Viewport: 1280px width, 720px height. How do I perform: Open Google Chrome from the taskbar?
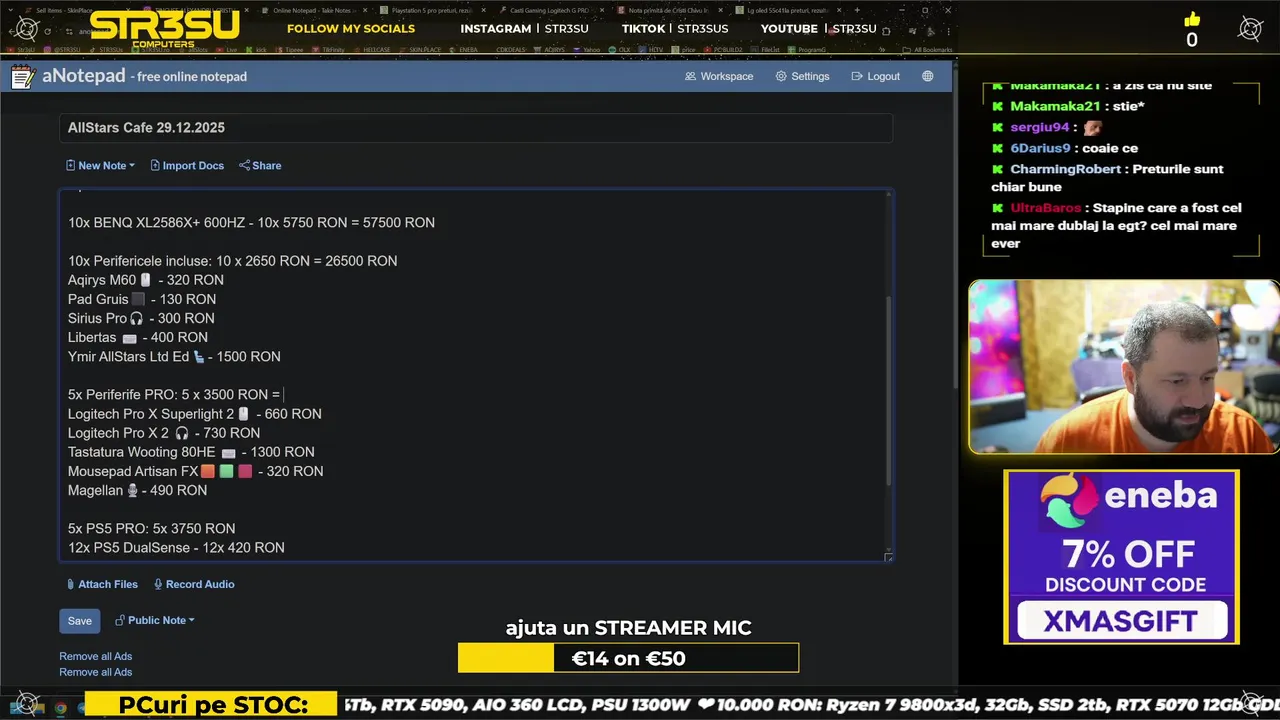60,708
